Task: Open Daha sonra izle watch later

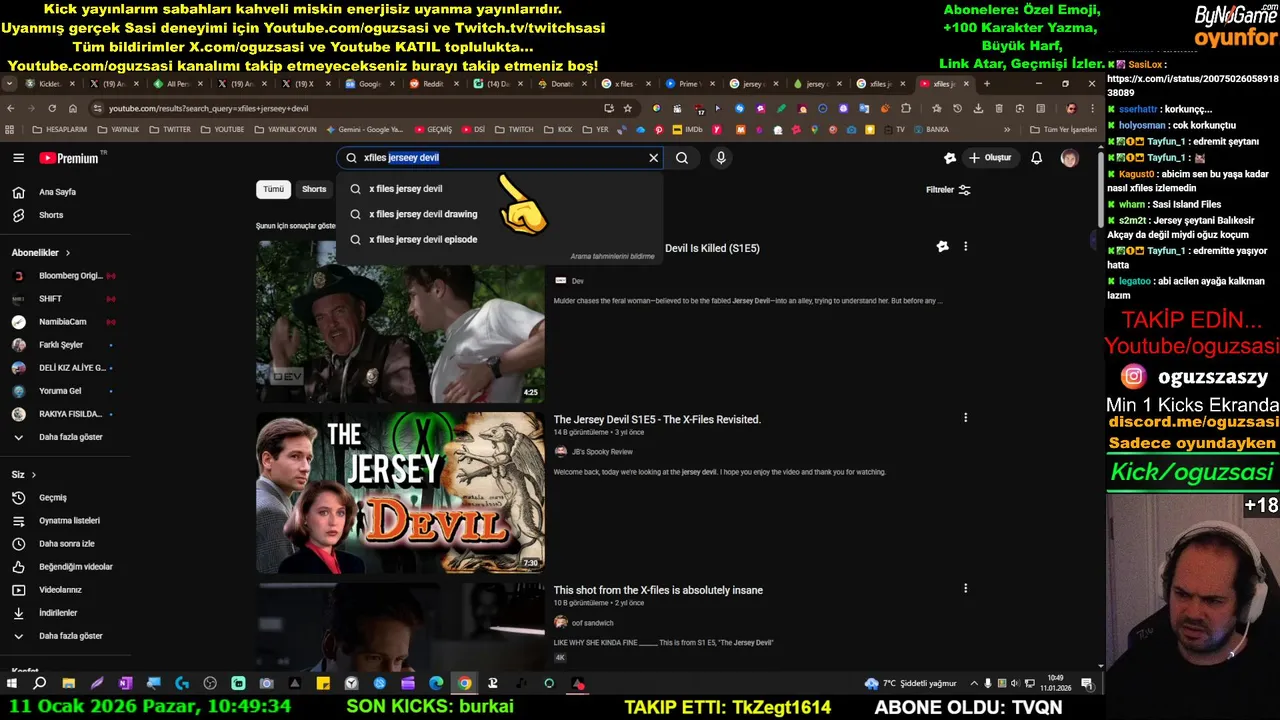Action: (65, 544)
